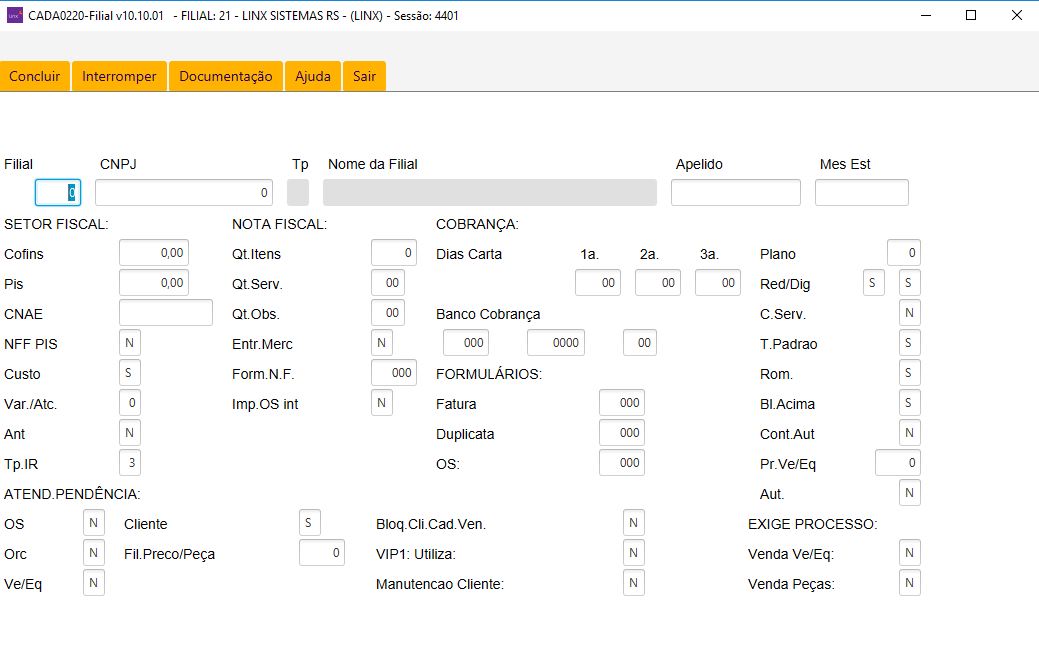1039x649 pixels.
Task: Toggle the Bloq.Cli.Cad.Ven. flag field
Action: (x=633, y=522)
